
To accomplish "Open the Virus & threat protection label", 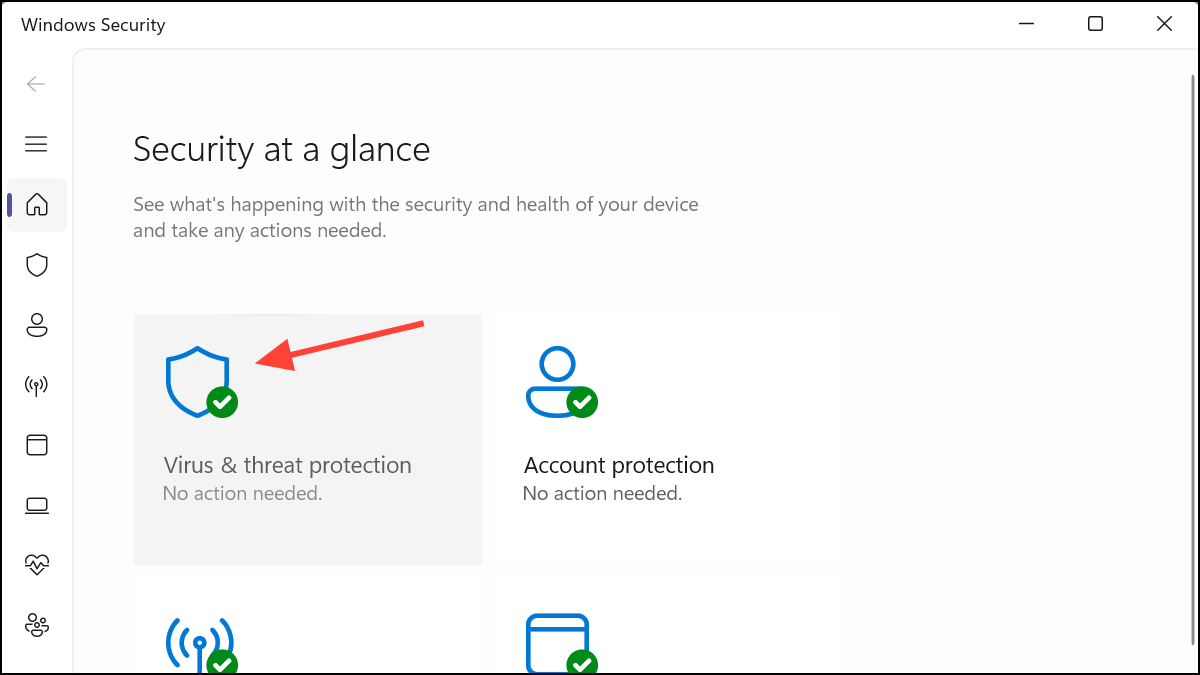I will point(288,465).
